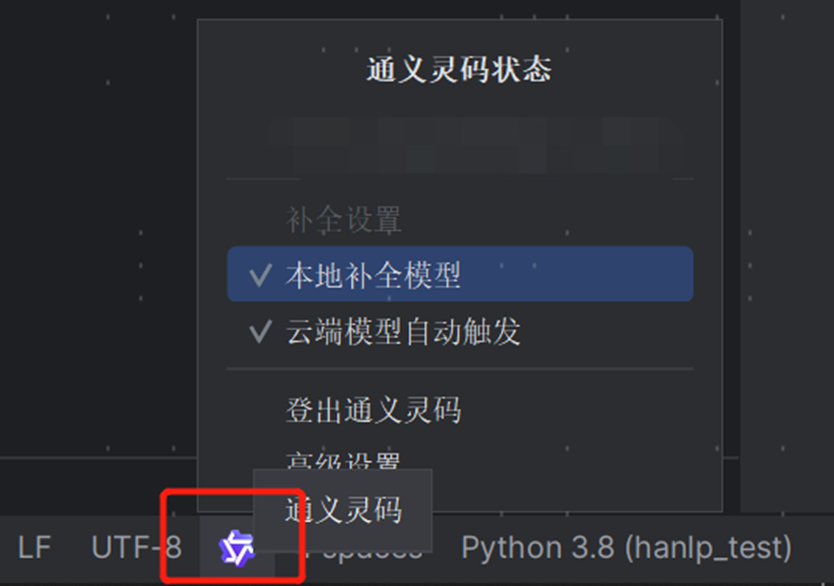Click the Tongyi Lingma status bar icon

click(x=237, y=548)
